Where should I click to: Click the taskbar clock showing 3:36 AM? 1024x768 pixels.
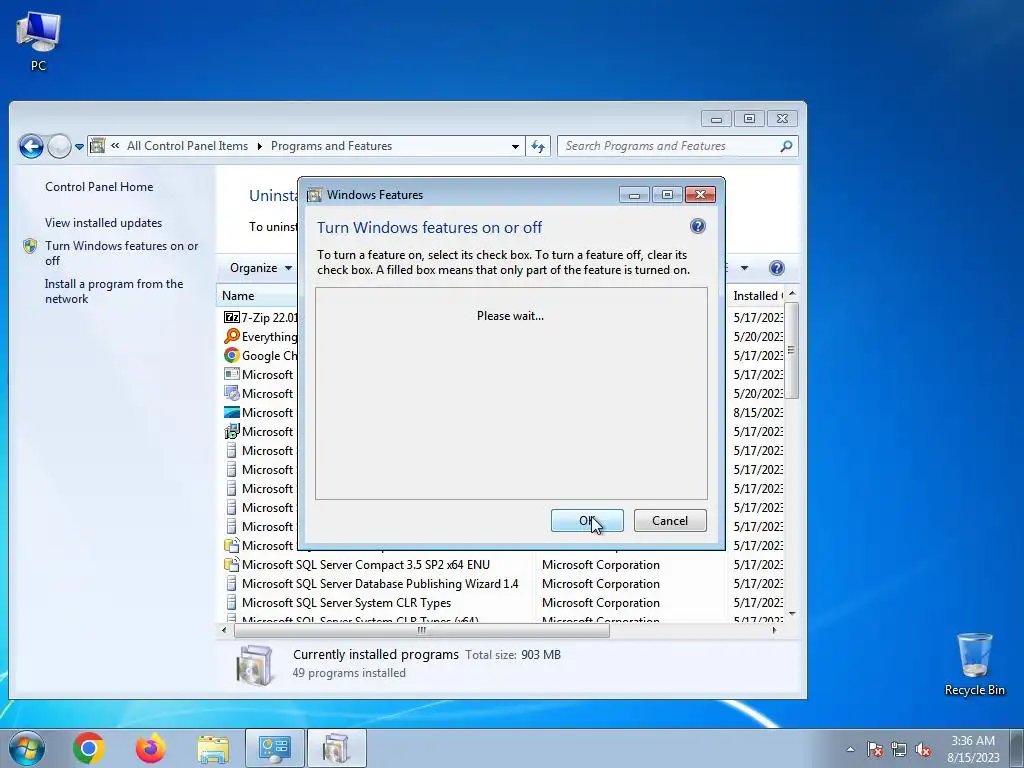point(973,749)
